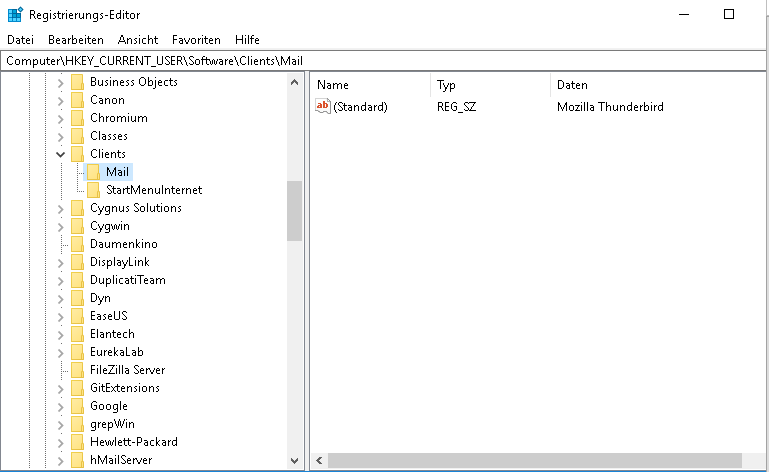Click the tree scrollbar up arrow
The width and height of the screenshot is (769, 472).
point(294,82)
